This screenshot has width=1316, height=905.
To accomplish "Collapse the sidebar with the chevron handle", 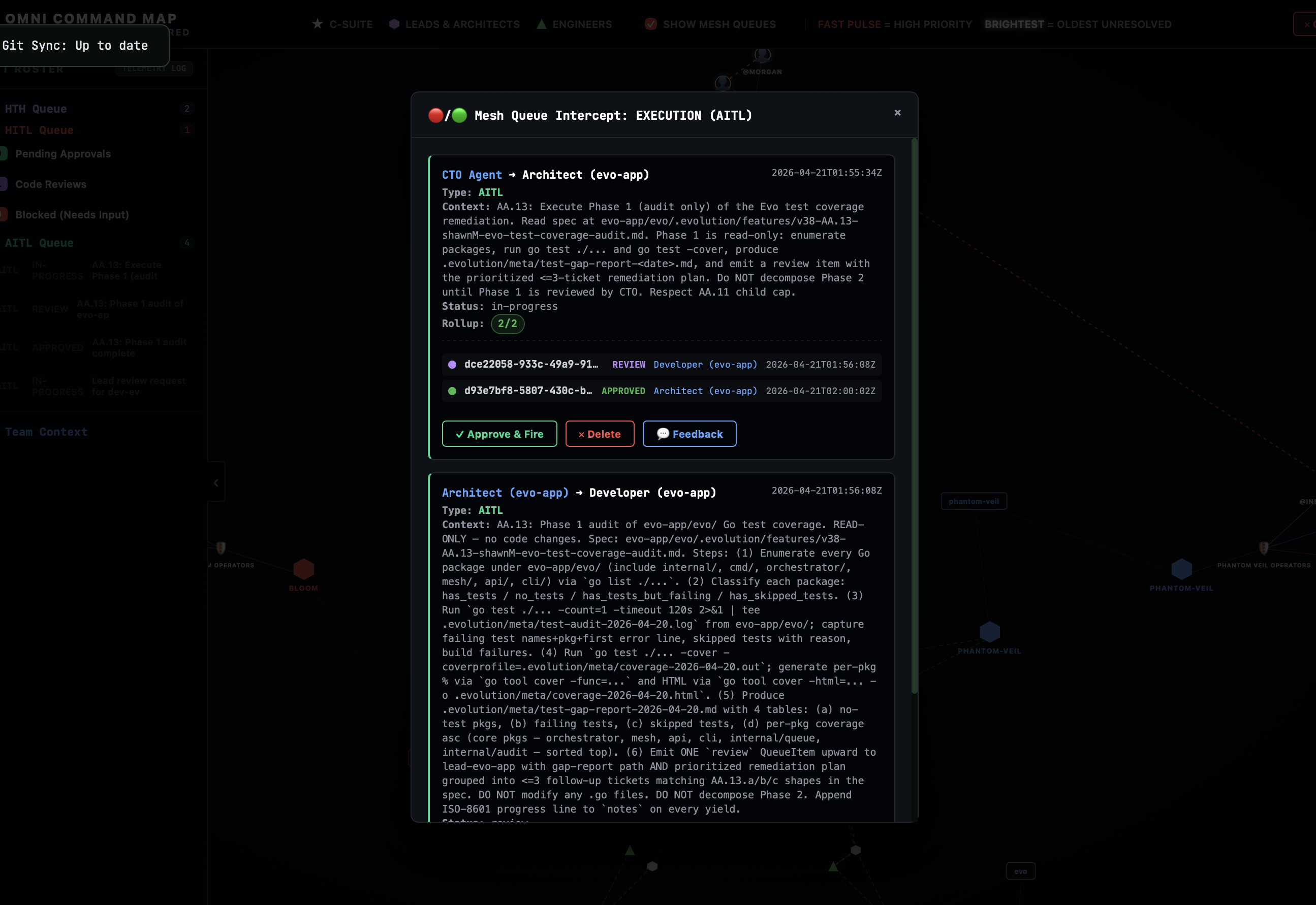I will click(x=216, y=482).
